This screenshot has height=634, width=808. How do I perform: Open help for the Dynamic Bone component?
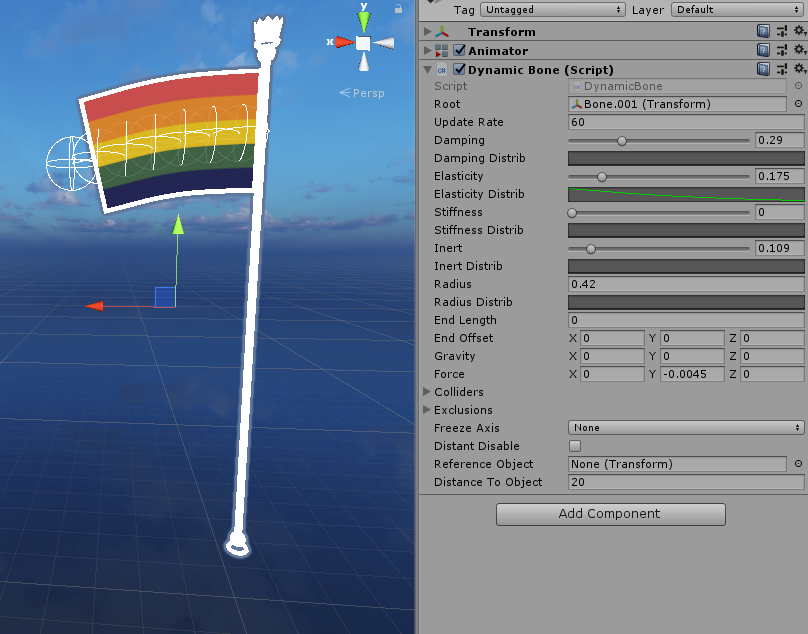[x=763, y=70]
